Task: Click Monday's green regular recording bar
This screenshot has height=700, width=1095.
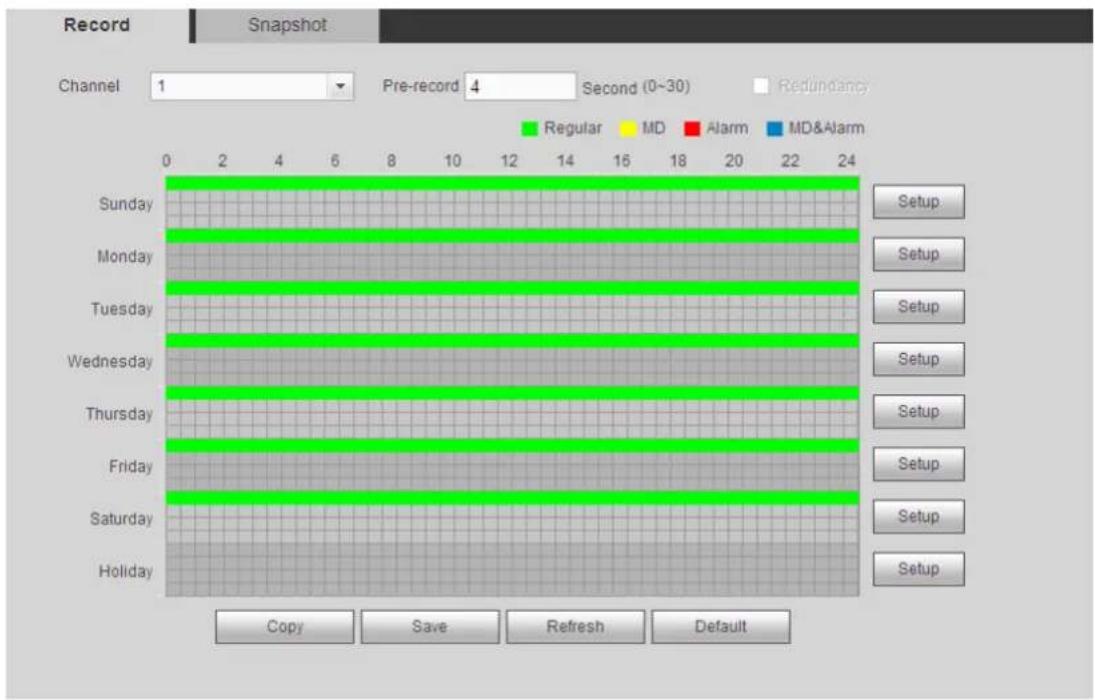Action: coord(513,235)
